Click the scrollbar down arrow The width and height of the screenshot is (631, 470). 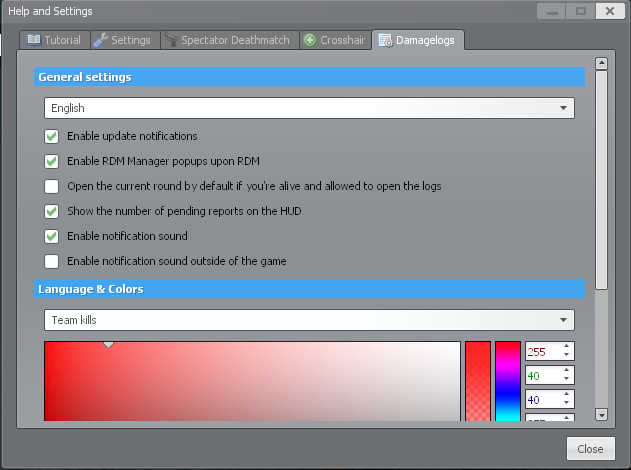click(x=601, y=414)
